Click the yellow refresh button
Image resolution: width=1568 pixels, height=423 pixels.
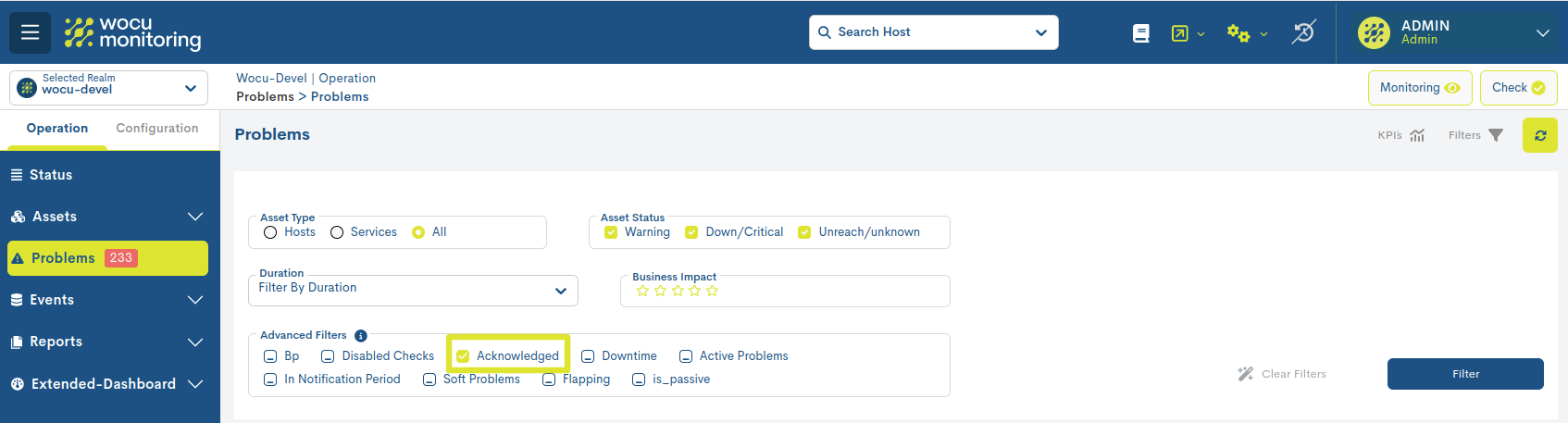[1540, 135]
